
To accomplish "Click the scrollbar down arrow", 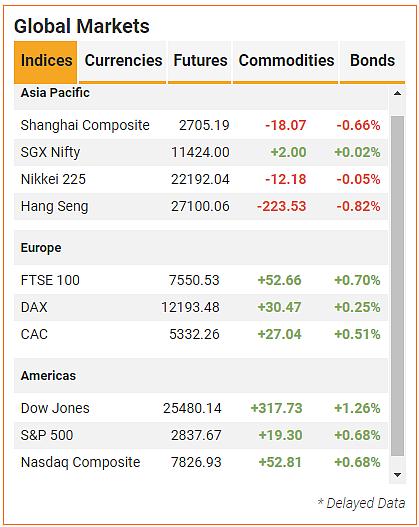I will (x=397, y=475).
